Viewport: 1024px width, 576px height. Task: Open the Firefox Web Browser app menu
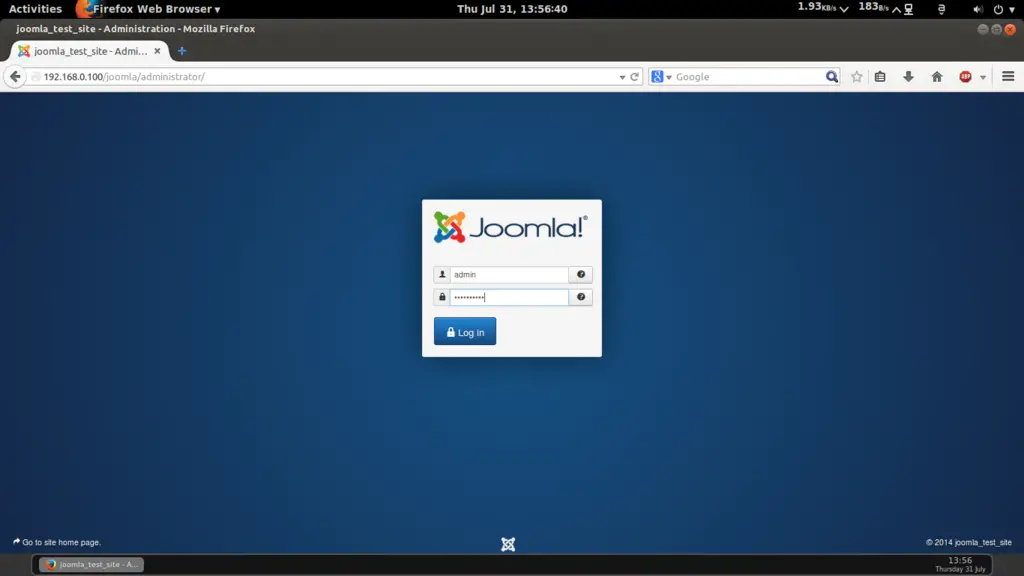pyautogui.click(x=149, y=8)
